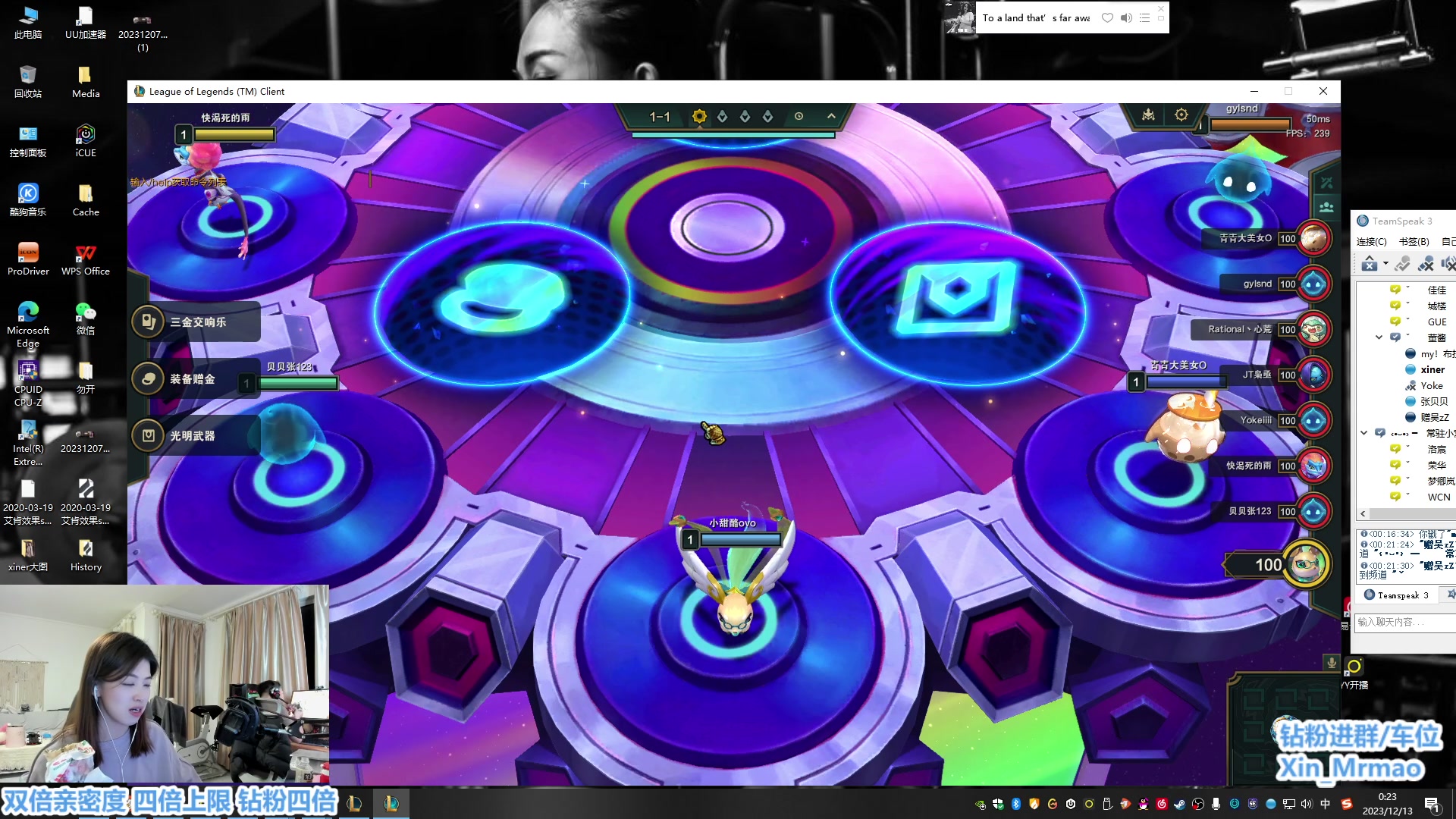Click the round timer clock icon
The height and width of the screenshot is (819, 1456).
(799, 116)
